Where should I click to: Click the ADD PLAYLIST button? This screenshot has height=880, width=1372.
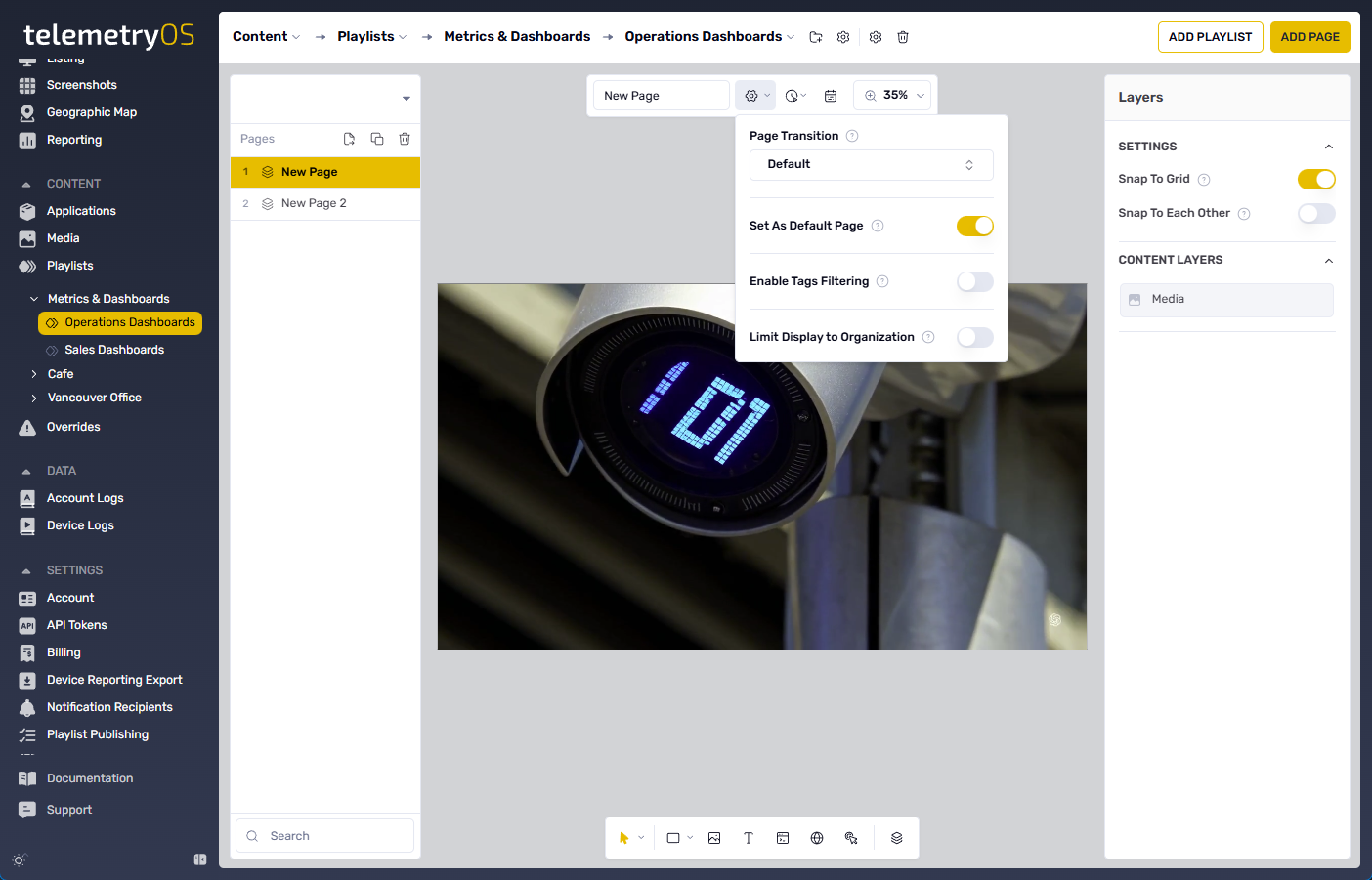(1210, 37)
